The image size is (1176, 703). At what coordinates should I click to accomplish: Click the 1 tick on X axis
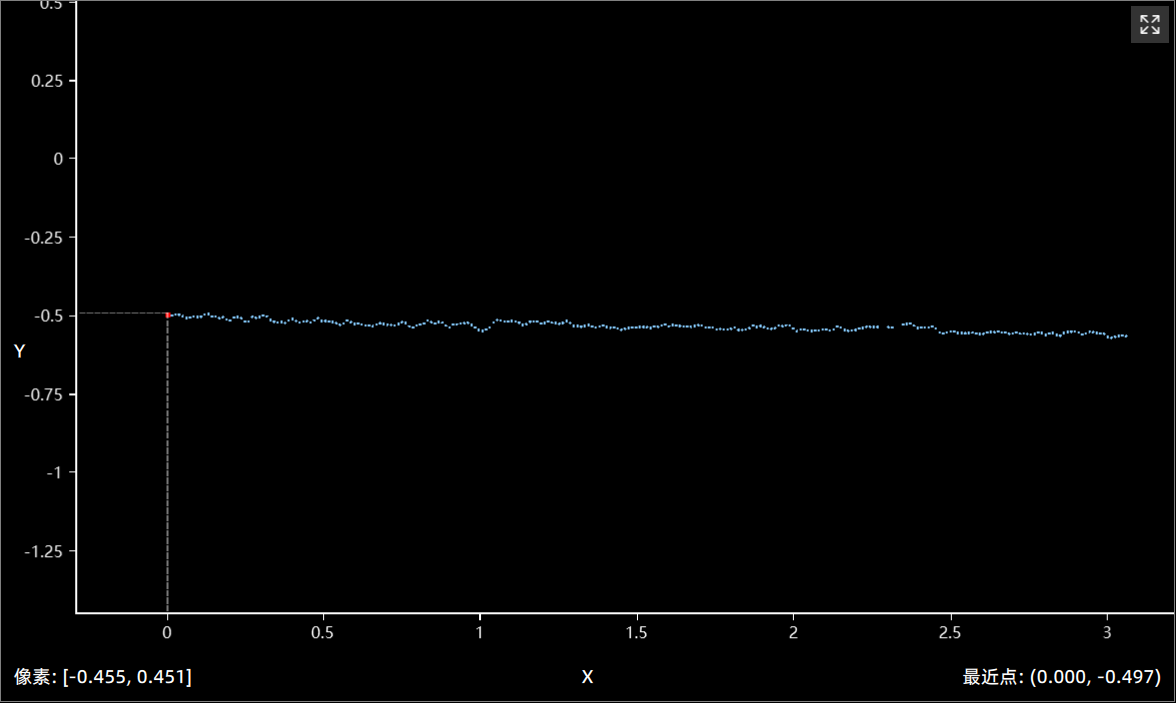pyautogui.click(x=480, y=633)
